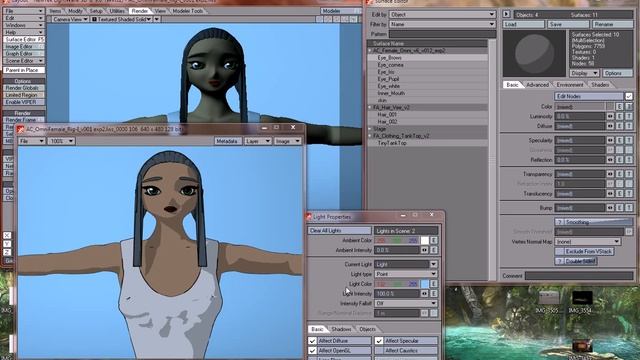Open the Intensity Falloff dropdown
Image resolution: width=640 pixels, height=360 pixels.
click(406, 303)
